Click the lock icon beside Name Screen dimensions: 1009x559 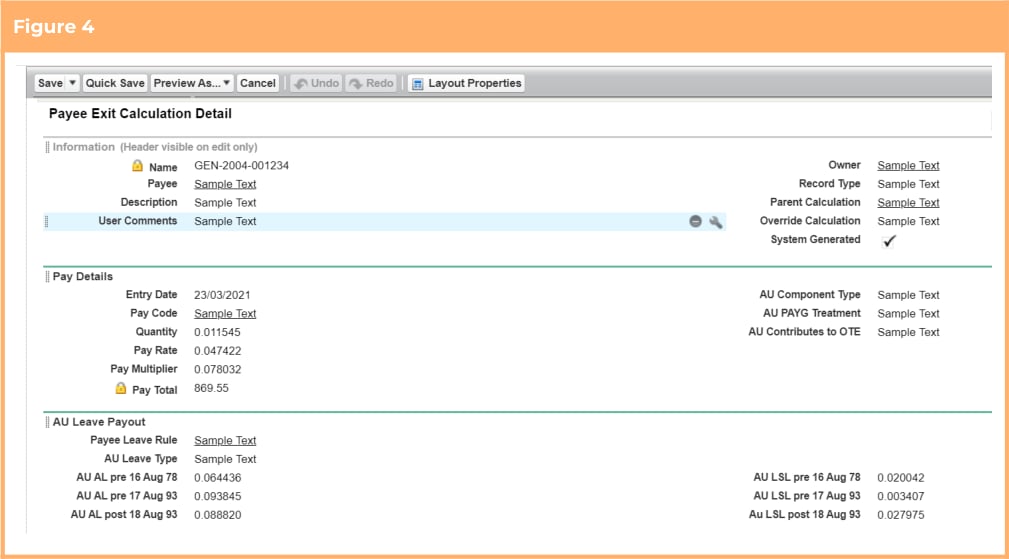coord(137,166)
